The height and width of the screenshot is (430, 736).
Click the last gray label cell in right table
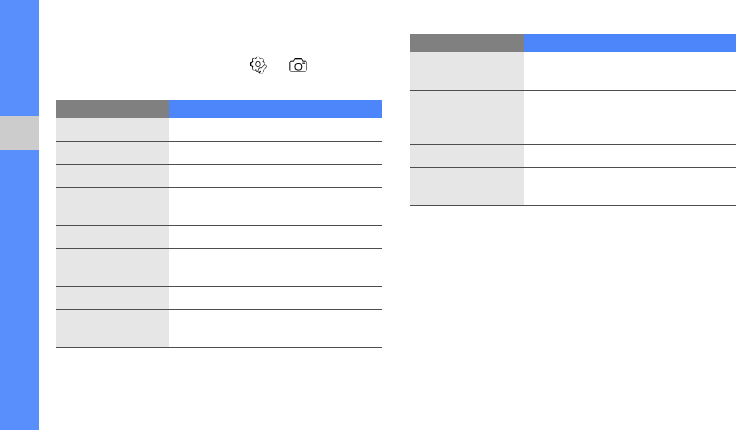pyautogui.click(x=466, y=186)
